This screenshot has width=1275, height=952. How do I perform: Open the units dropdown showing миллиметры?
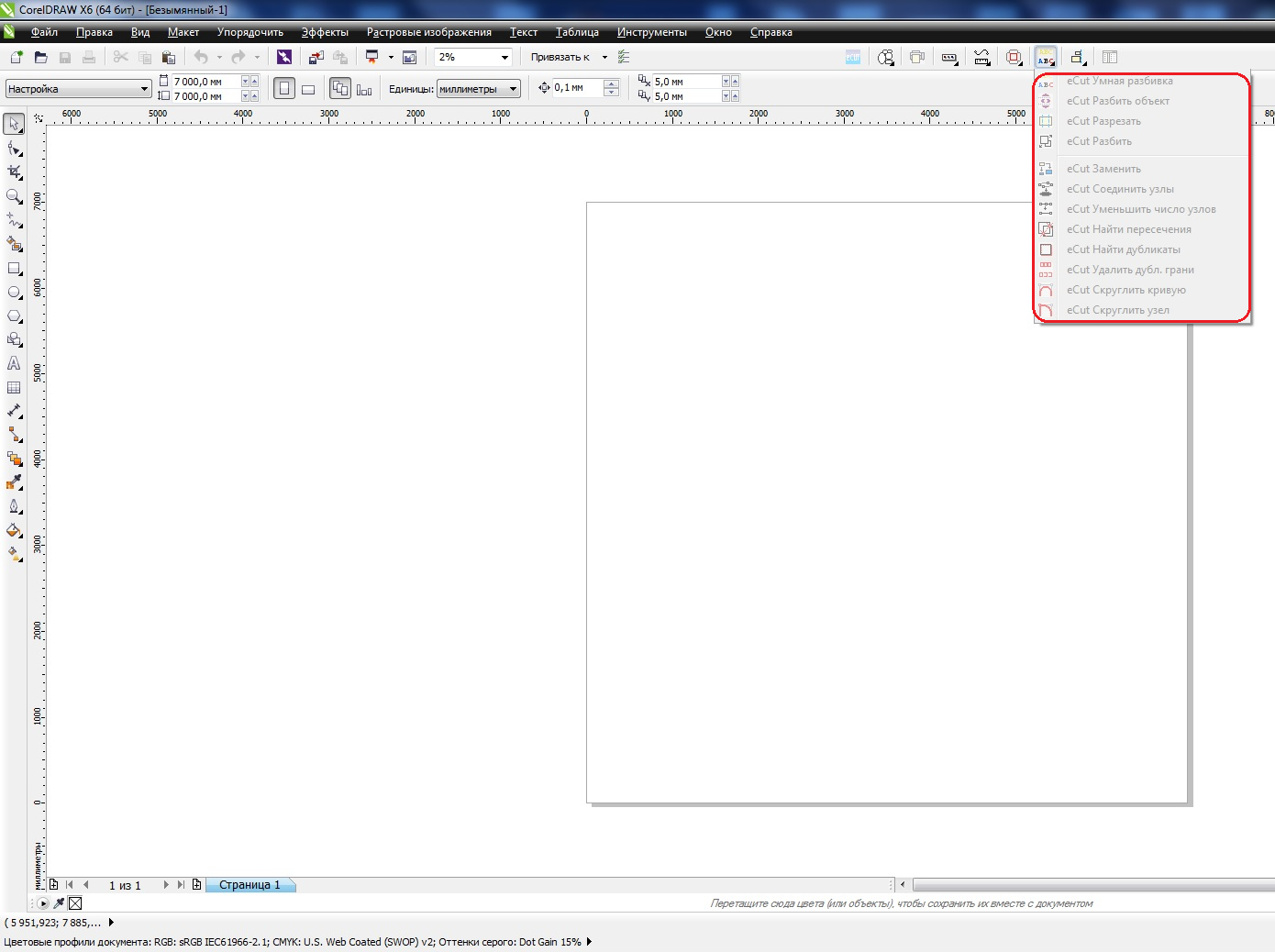click(x=479, y=89)
